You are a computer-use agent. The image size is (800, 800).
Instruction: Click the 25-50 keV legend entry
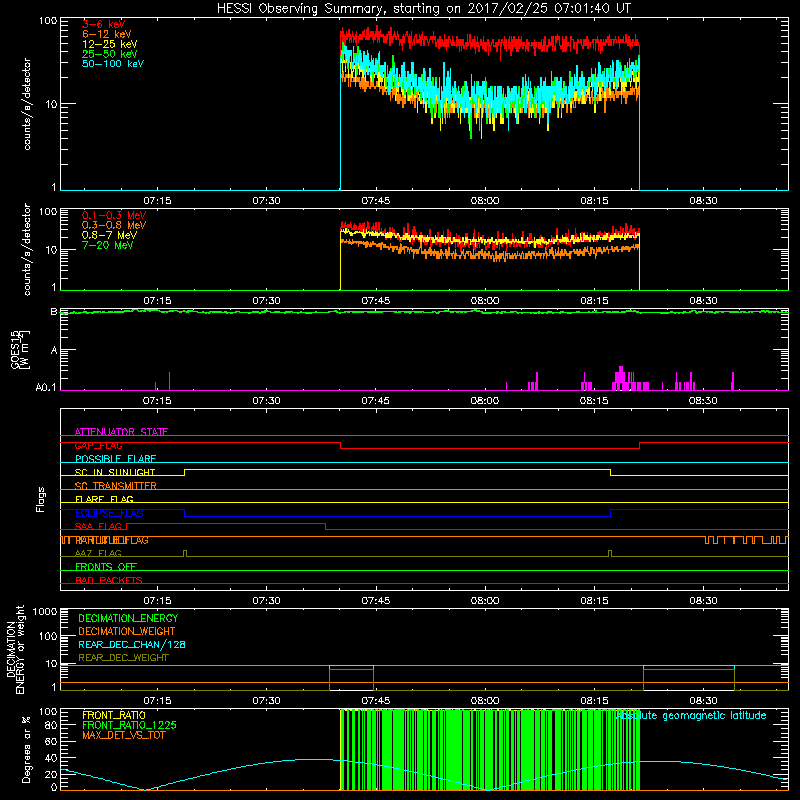pos(110,54)
